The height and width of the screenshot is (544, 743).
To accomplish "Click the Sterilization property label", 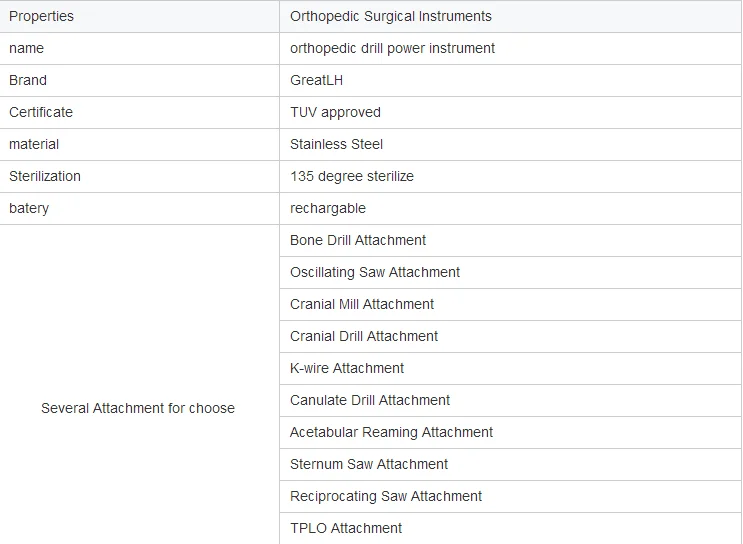I will pos(45,176).
